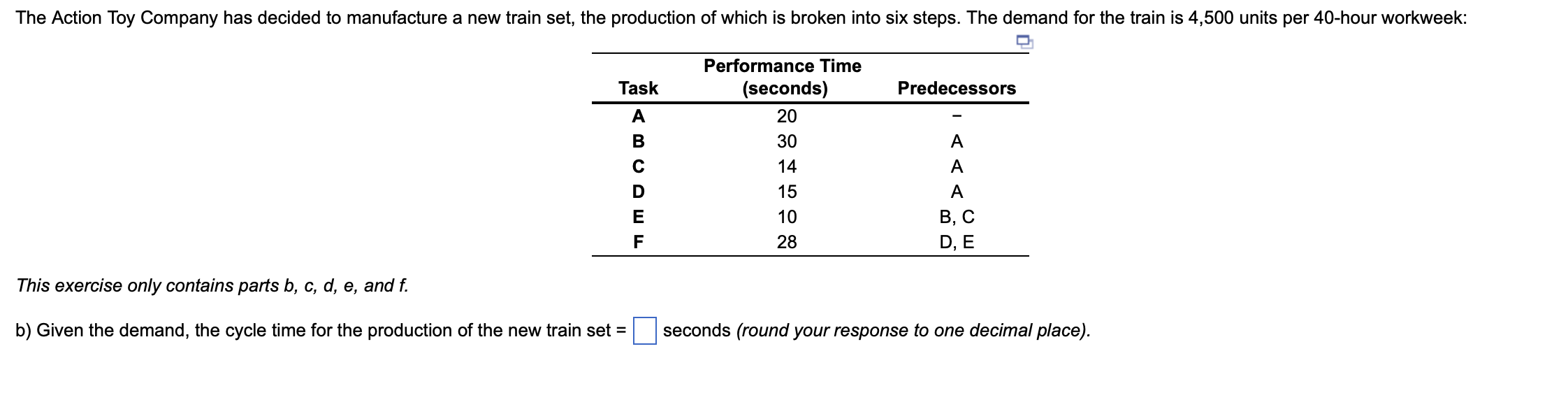Click the 28 seconds performance time cell
This screenshot has width=1568, height=400.
786,242
